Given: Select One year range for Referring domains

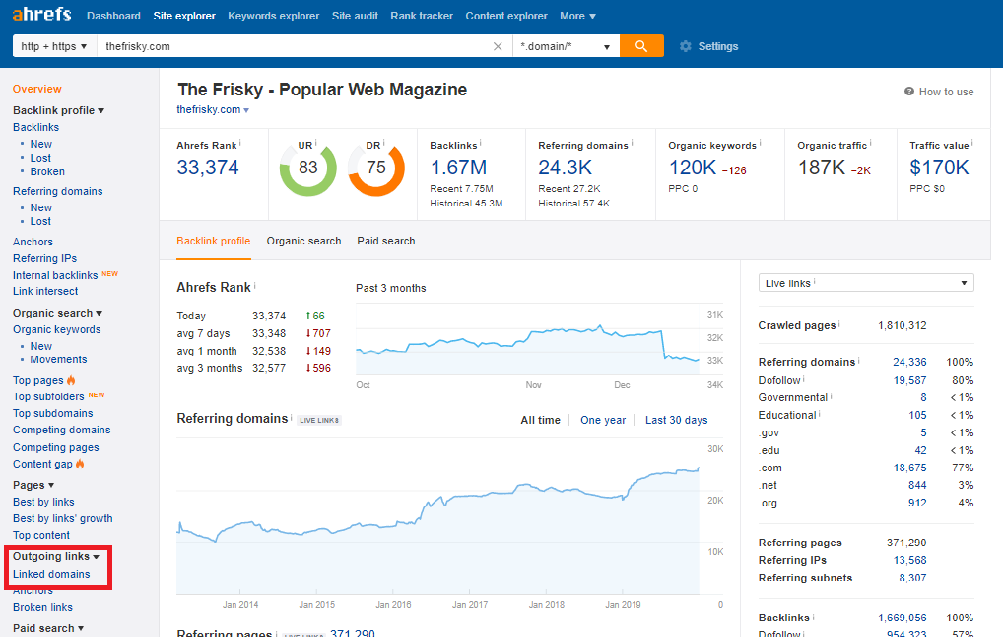Looking at the screenshot, I should point(603,420).
